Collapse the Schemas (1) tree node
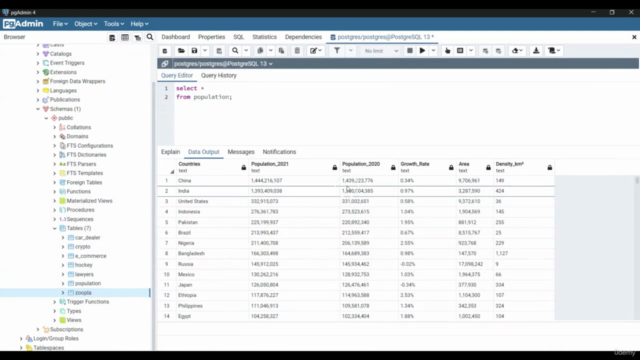 pyautogui.click(x=38, y=109)
